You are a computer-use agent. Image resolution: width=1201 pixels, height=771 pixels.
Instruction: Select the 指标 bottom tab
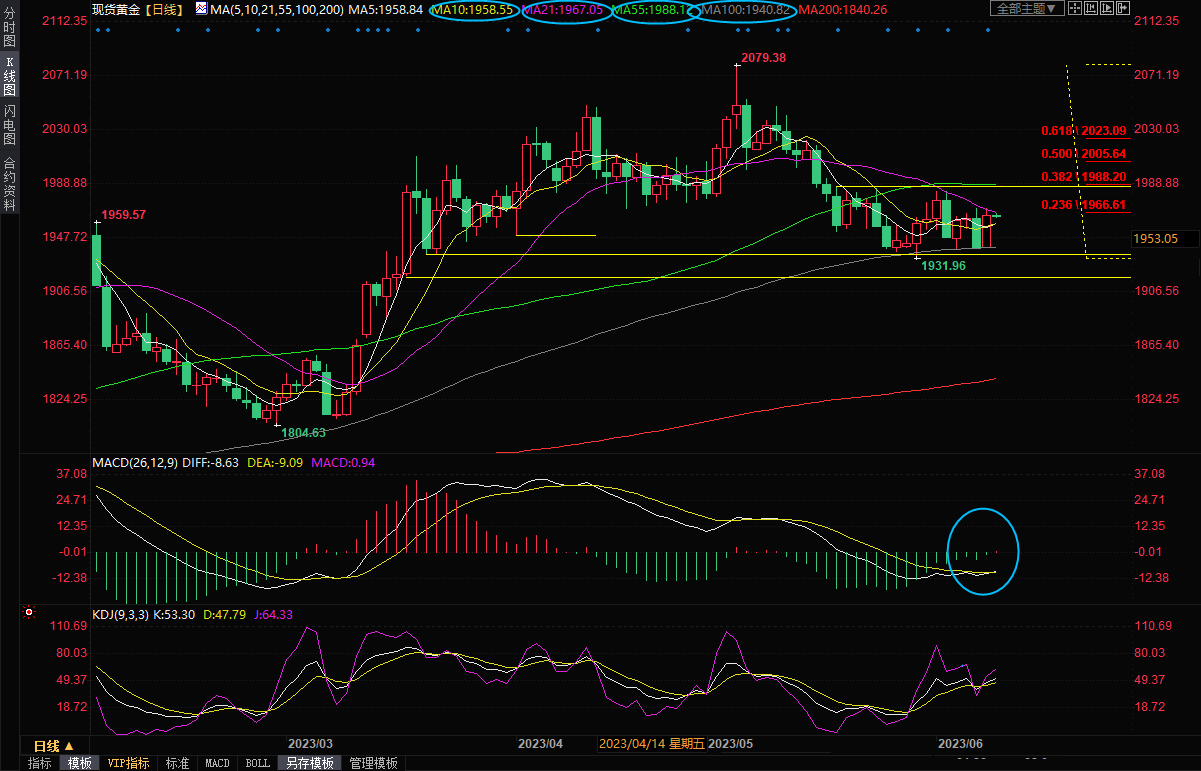click(40, 763)
